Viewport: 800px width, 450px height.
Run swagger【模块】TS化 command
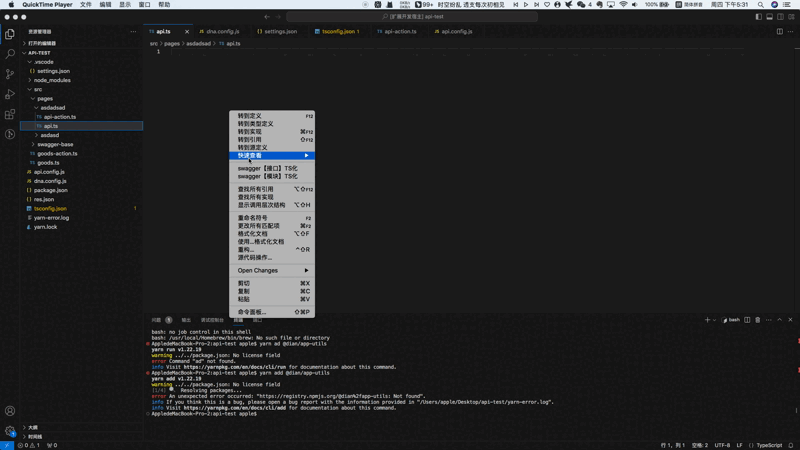click(272, 176)
